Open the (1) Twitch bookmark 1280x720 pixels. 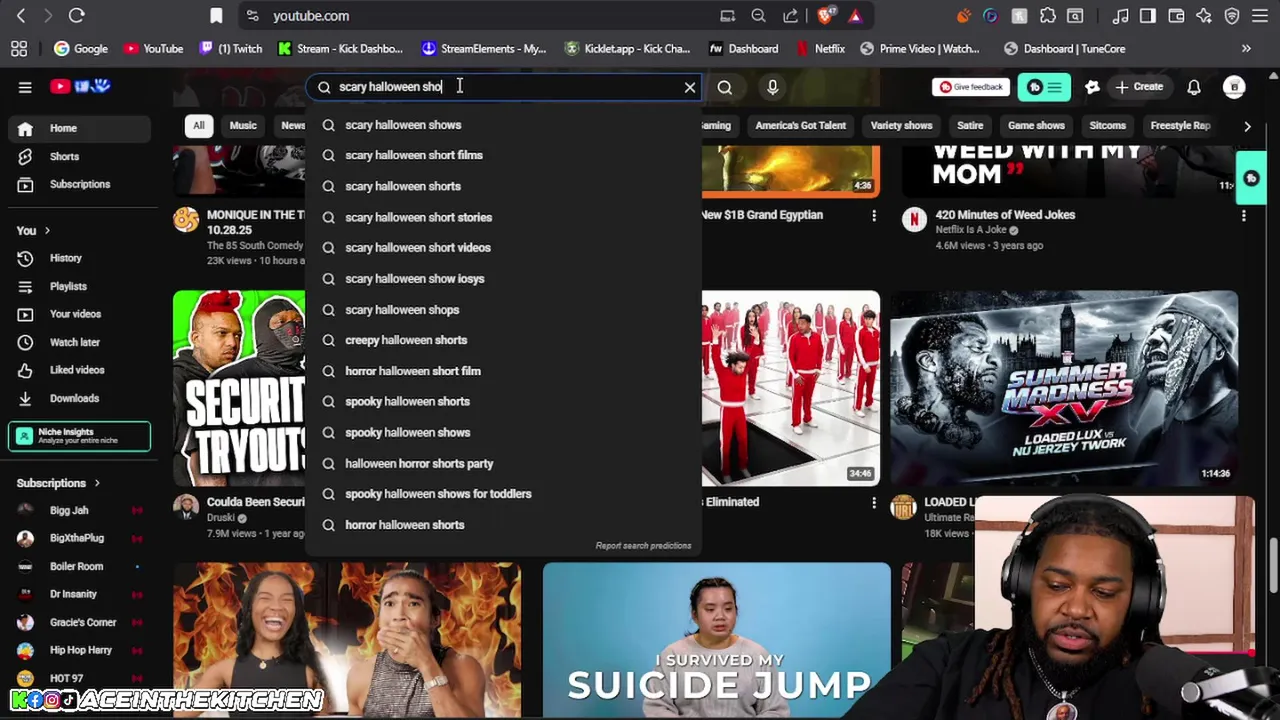coord(231,48)
